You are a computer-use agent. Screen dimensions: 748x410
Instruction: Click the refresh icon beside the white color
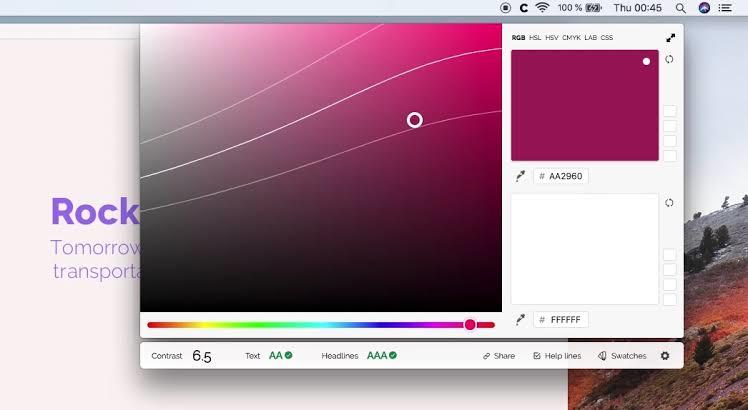(669, 203)
